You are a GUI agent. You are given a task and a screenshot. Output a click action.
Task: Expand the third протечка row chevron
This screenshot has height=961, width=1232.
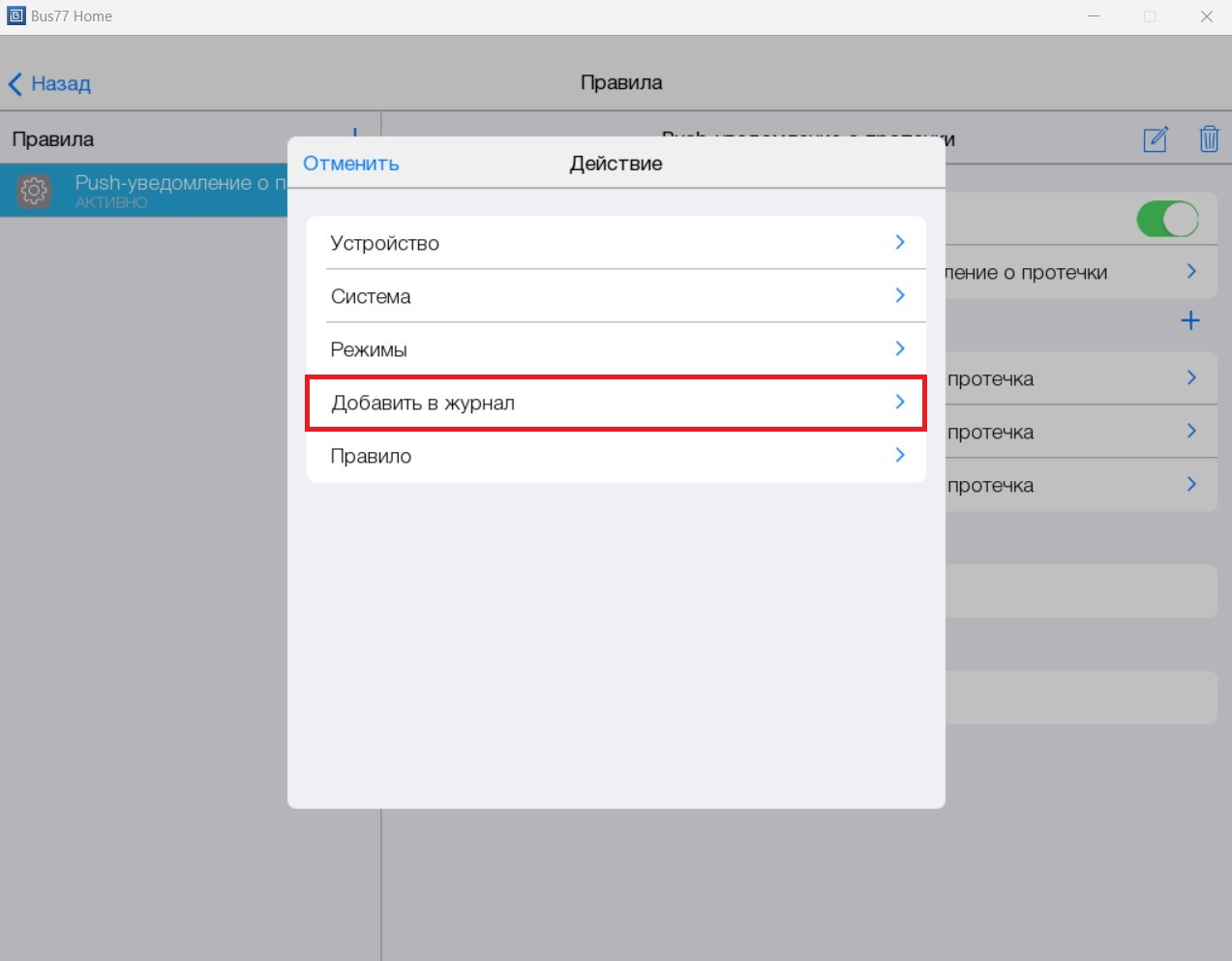tap(1191, 485)
